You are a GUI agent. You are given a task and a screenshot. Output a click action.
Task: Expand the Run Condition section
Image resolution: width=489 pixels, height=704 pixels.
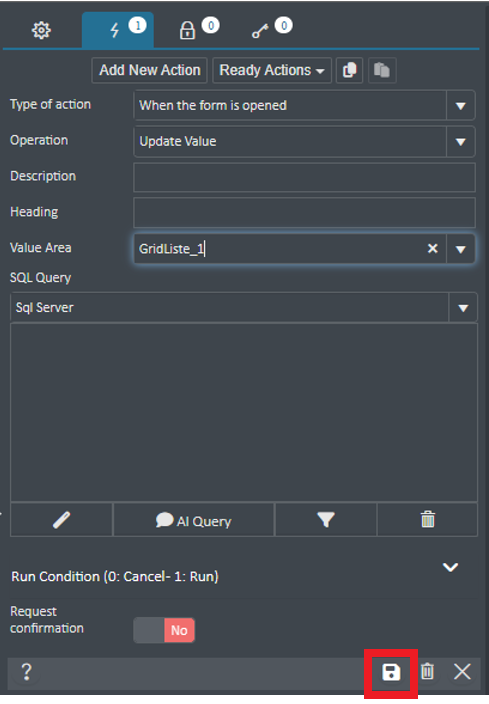click(x=450, y=567)
